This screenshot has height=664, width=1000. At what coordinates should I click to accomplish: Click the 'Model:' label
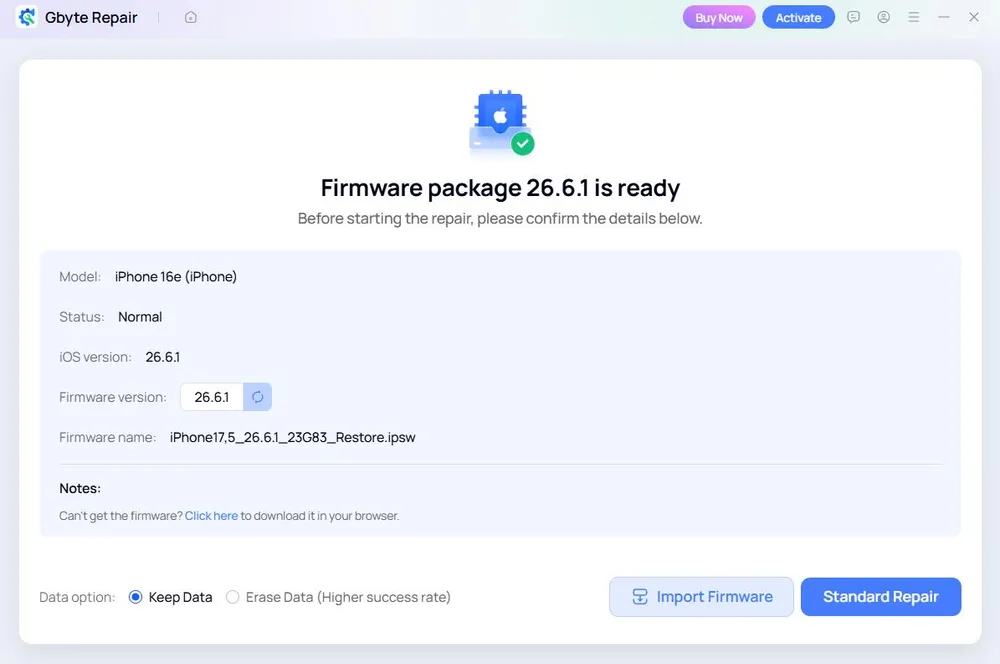[x=80, y=277]
